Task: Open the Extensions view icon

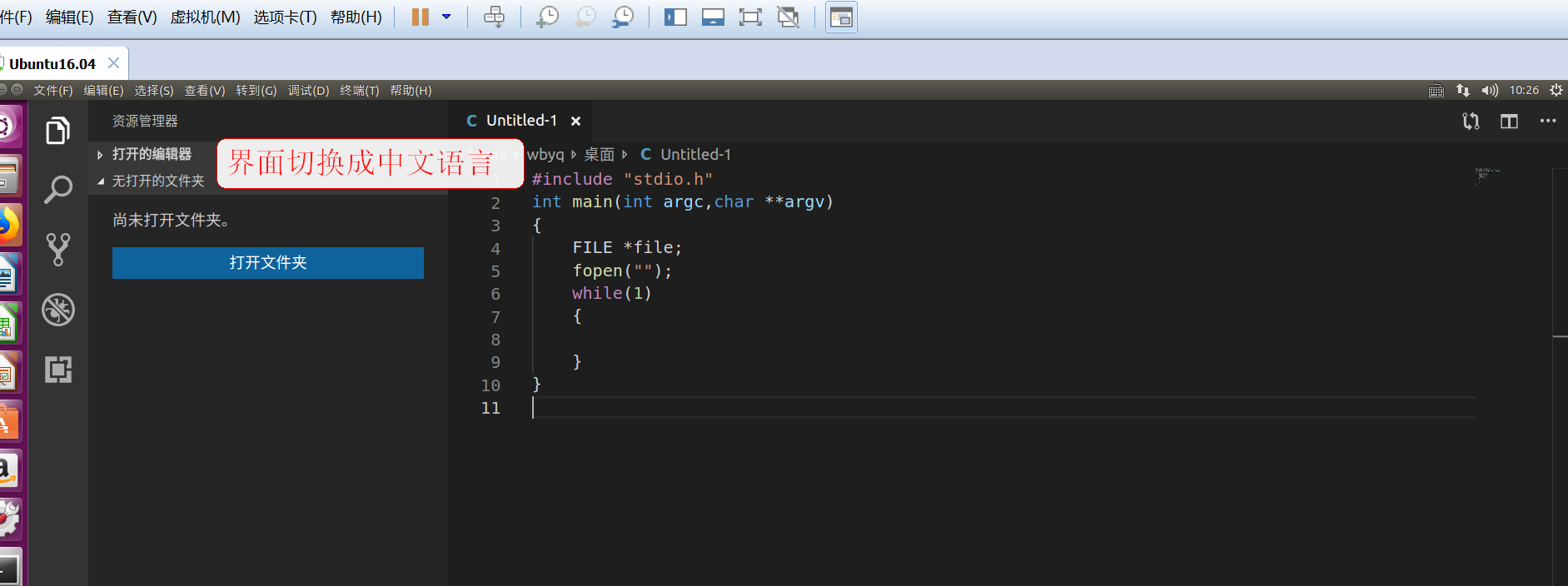Action: [58, 370]
